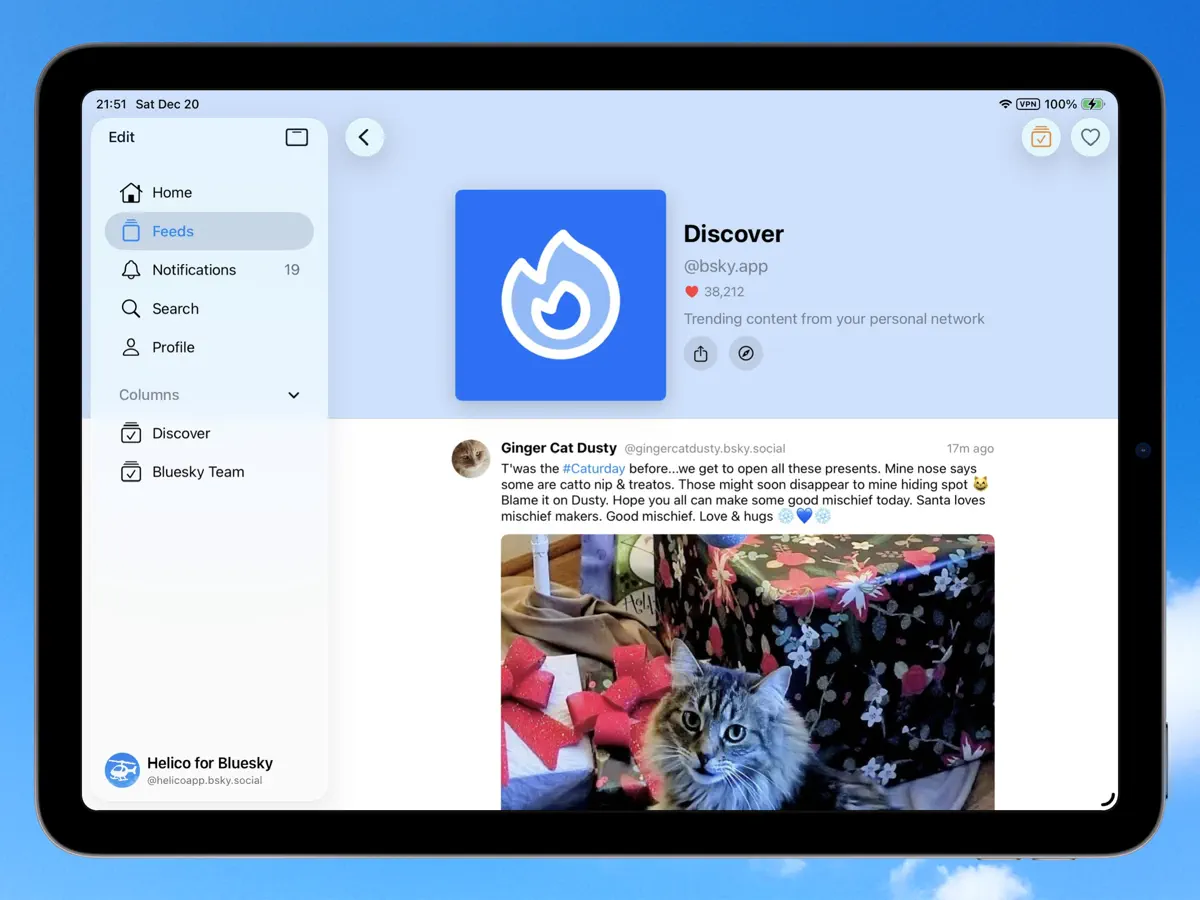Collapse the Columns section chevron
Viewport: 1200px width, 900px height.
[294, 395]
